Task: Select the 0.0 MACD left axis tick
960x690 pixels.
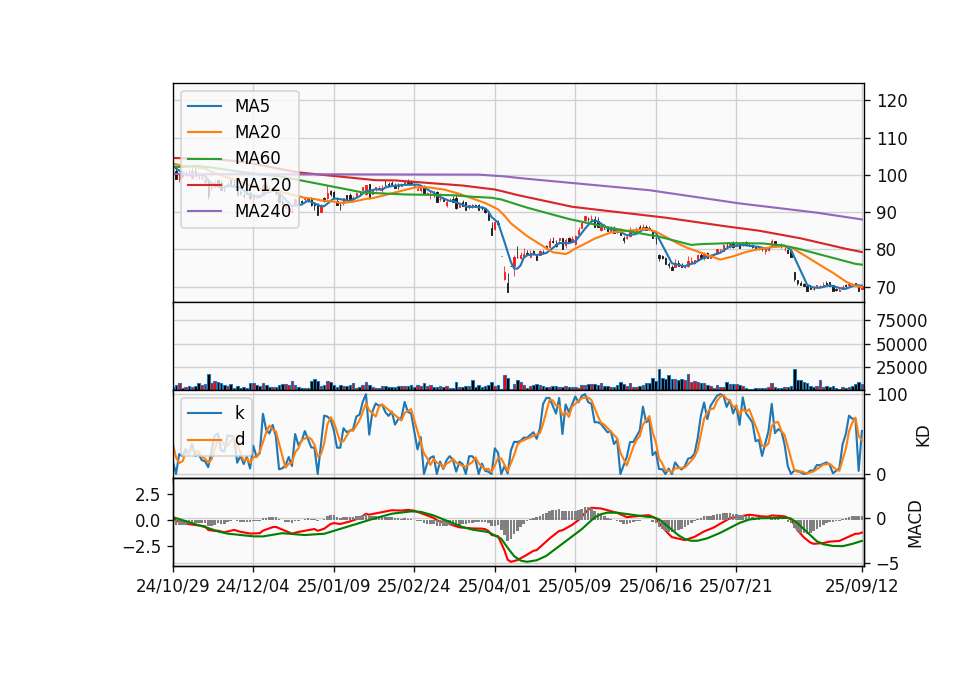Action: pyautogui.click(x=148, y=521)
